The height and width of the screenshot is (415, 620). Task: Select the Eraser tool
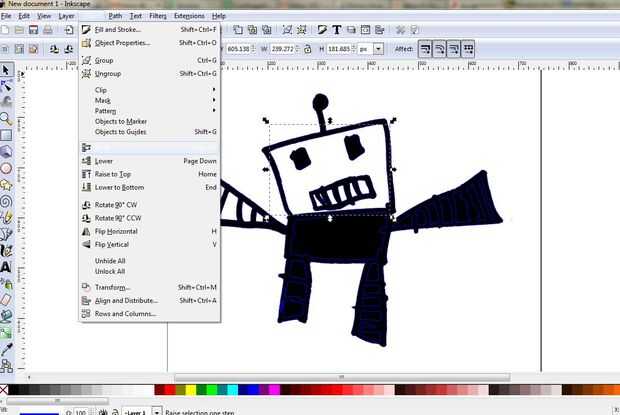pos(6,300)
